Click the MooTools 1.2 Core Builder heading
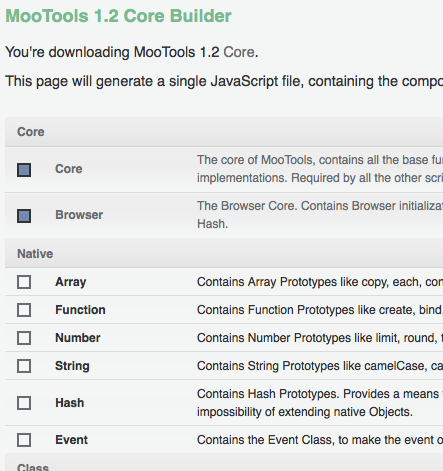The image size is (443, 471). (118, 16)
